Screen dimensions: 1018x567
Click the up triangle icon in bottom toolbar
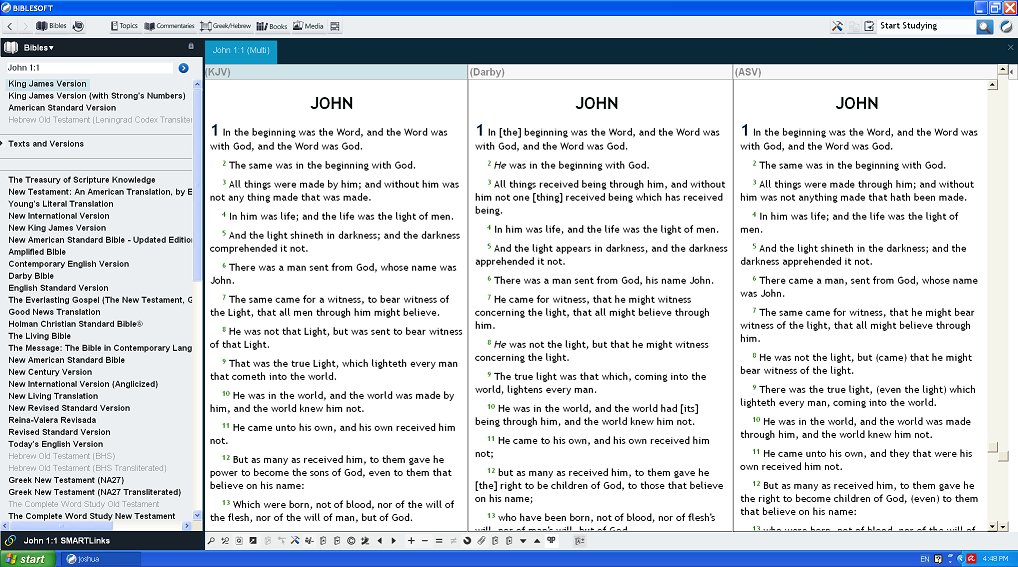[x=537, y=541]
